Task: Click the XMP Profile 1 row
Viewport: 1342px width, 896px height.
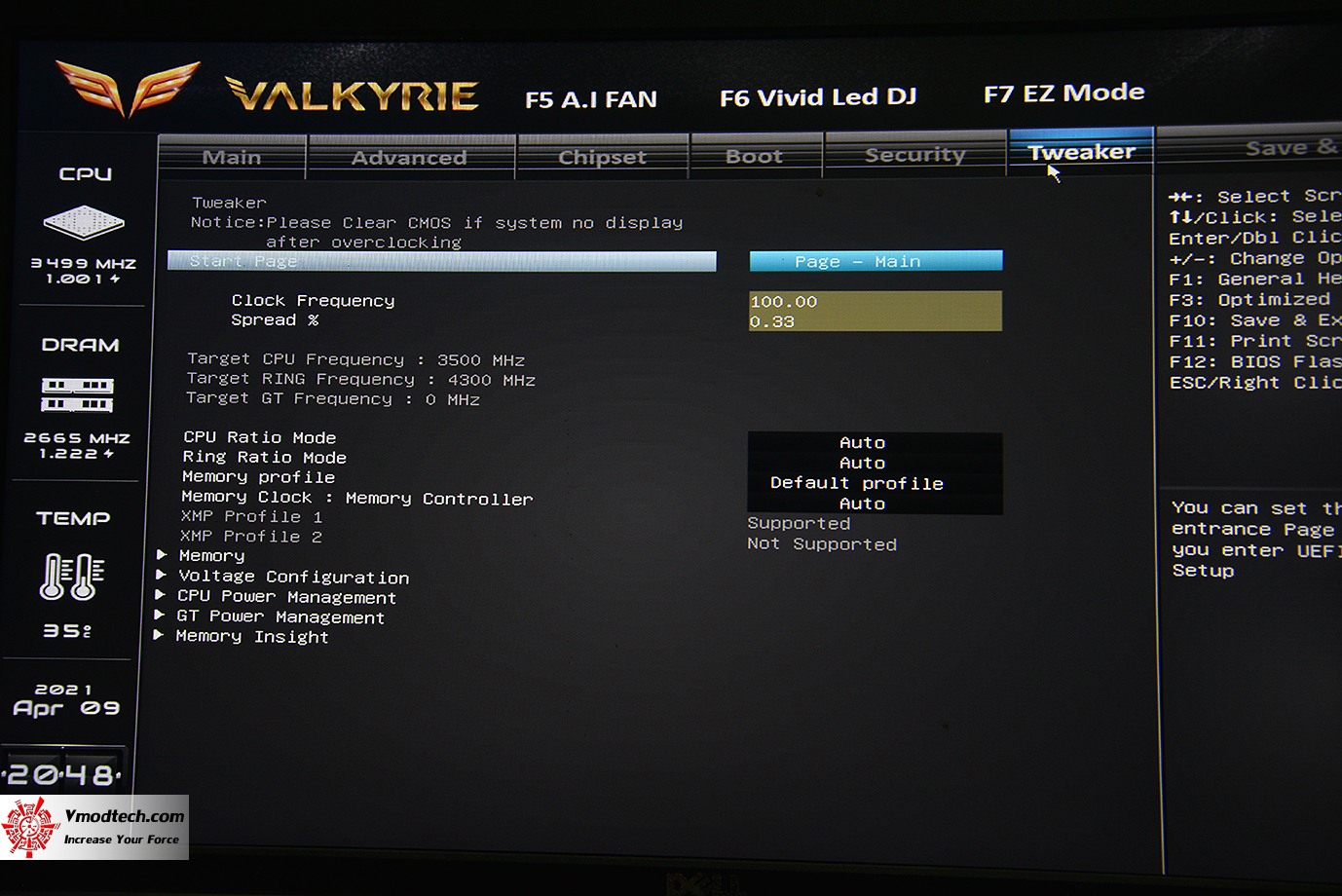Action: (251, 517)
